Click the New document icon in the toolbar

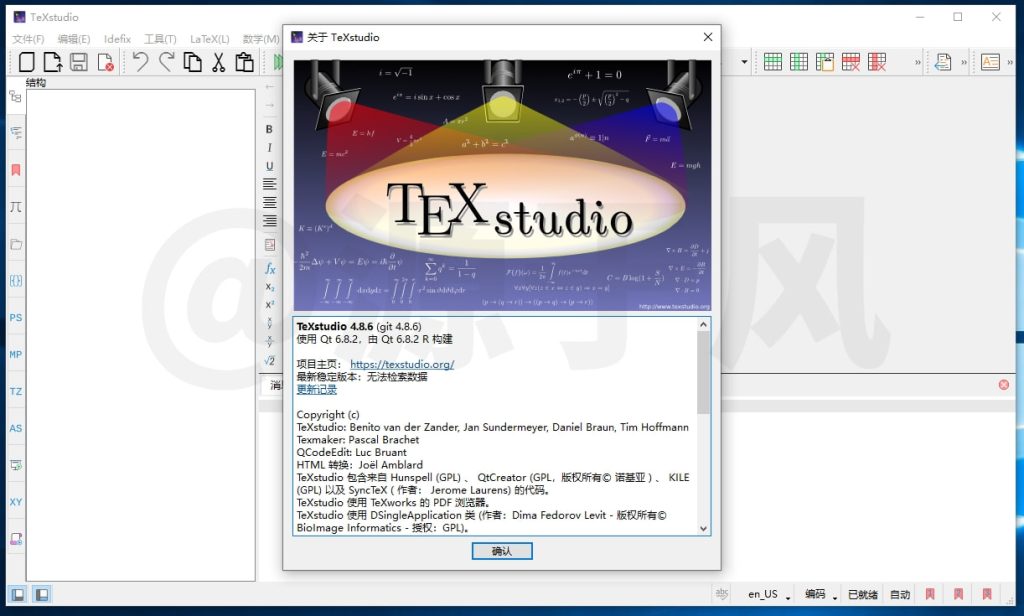point(27,62)
